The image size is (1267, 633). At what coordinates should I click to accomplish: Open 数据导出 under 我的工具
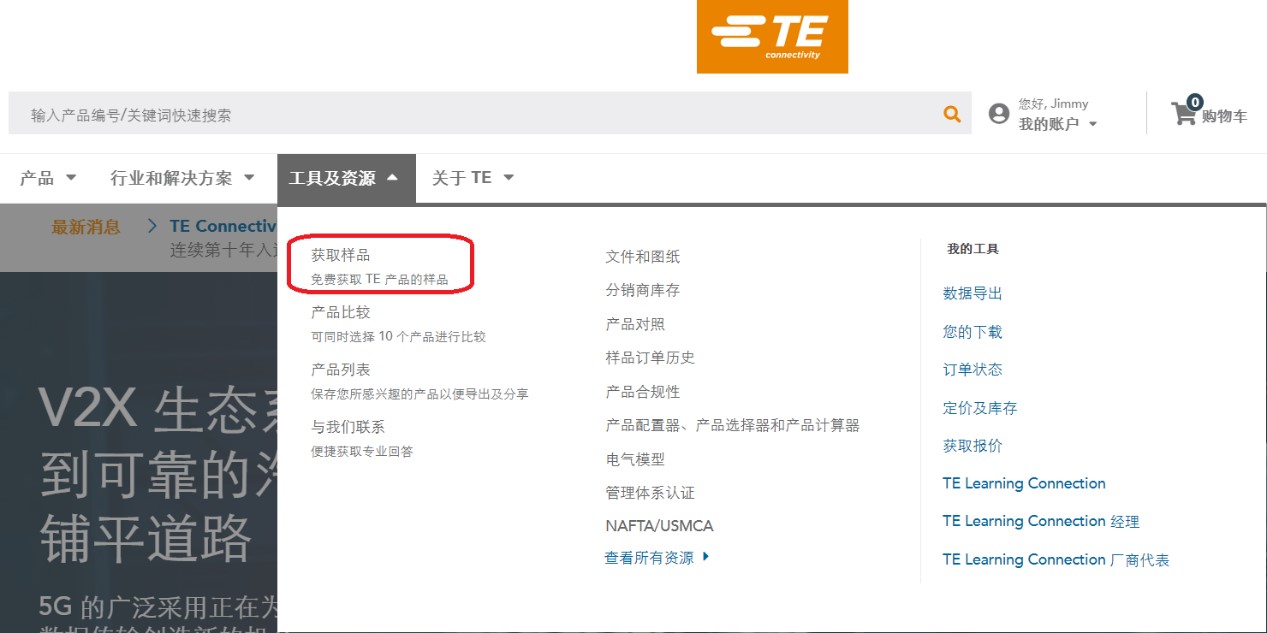[x=972, y=293]
